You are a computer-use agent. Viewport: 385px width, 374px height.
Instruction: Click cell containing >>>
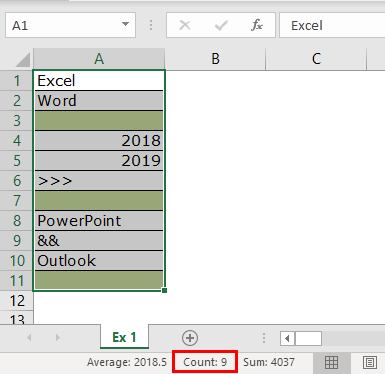click(x=99, y=181)
